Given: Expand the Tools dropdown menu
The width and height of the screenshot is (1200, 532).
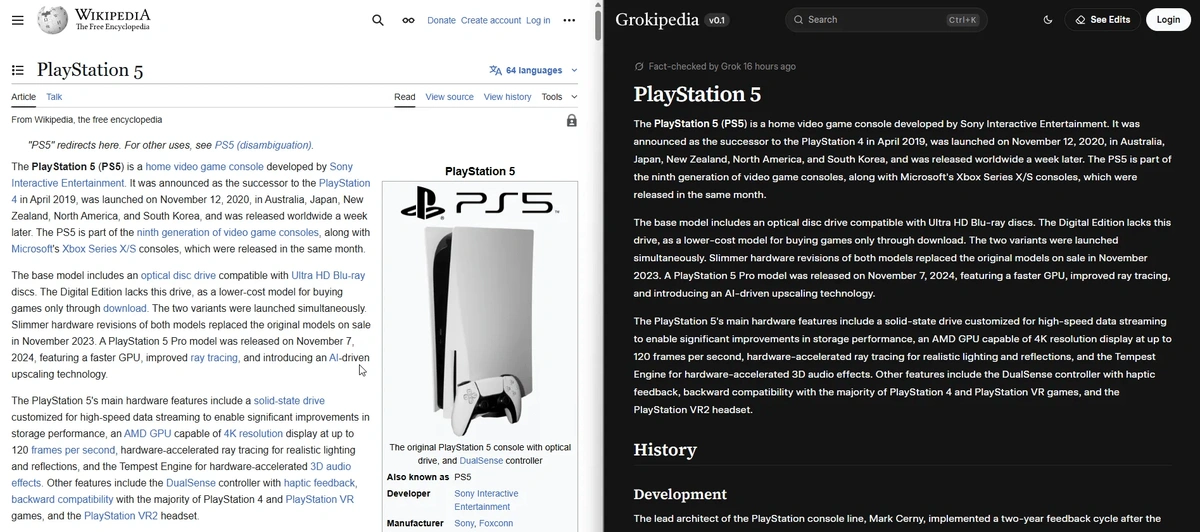Looking at the screenshot, I should tap(559, 97).
